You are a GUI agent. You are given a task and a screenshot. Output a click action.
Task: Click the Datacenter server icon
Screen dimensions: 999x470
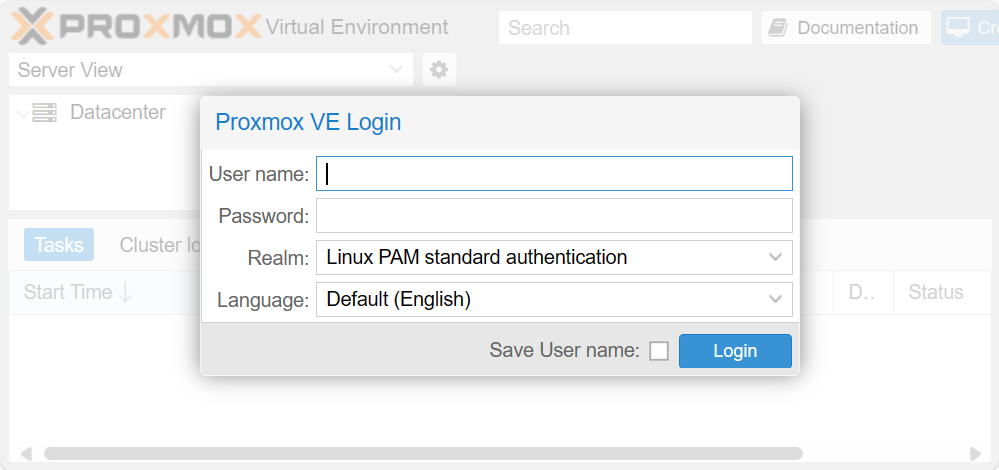pyautogui.click(x=45, y=113)
